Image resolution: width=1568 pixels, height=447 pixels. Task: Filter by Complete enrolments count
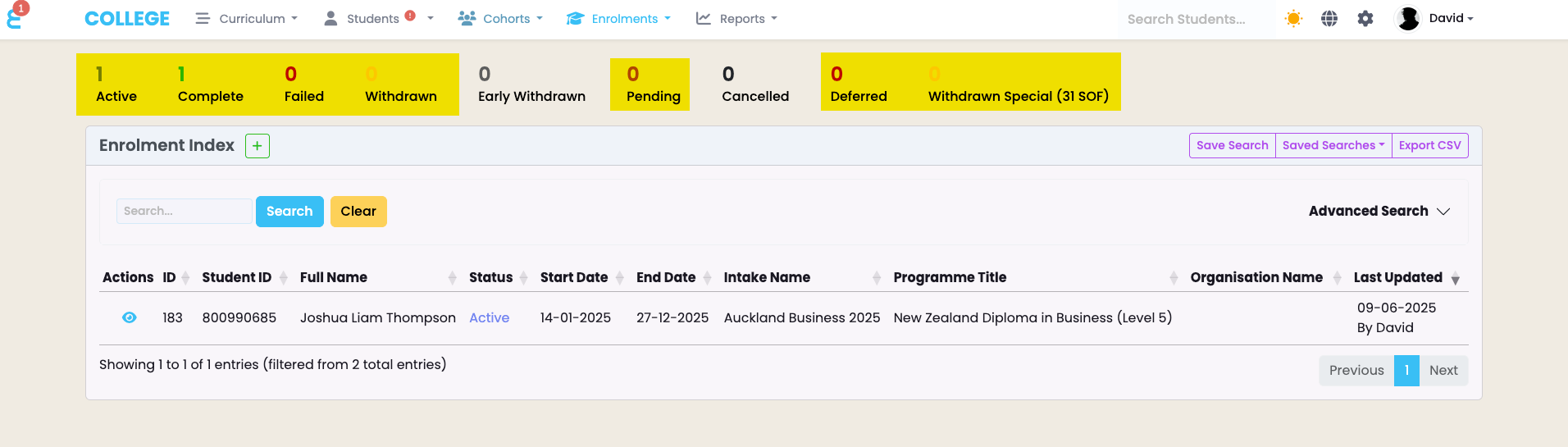210,84
